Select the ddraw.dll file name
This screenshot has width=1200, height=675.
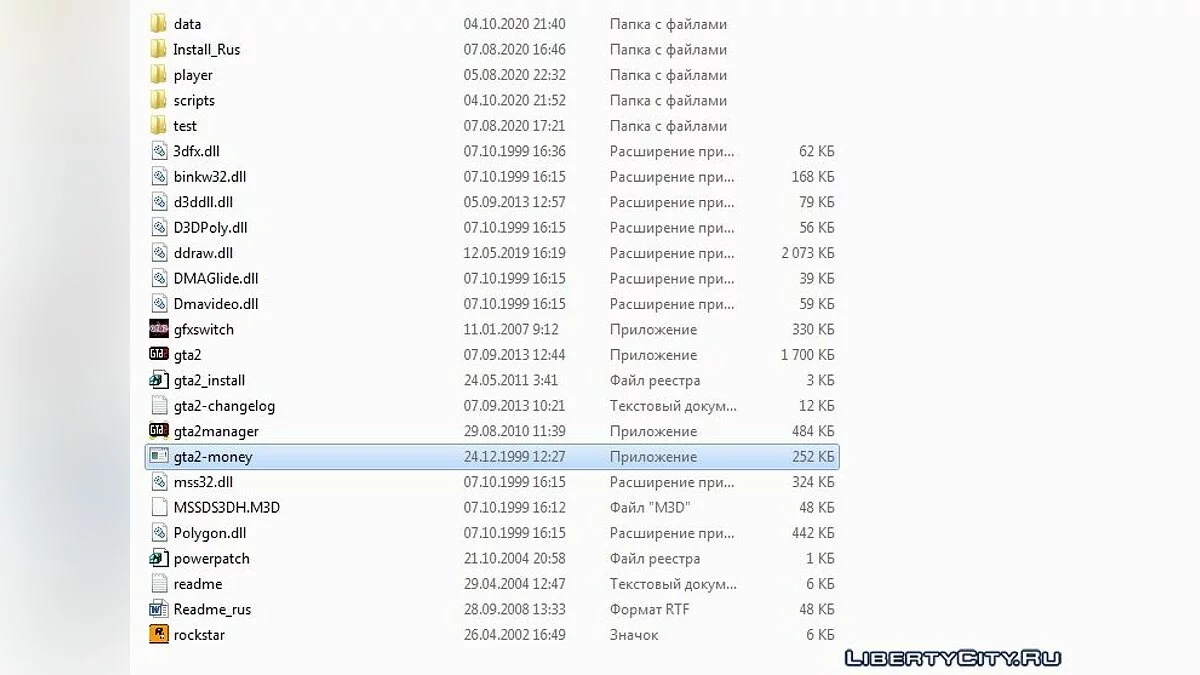pyautogui.click(x=203, y=253)
